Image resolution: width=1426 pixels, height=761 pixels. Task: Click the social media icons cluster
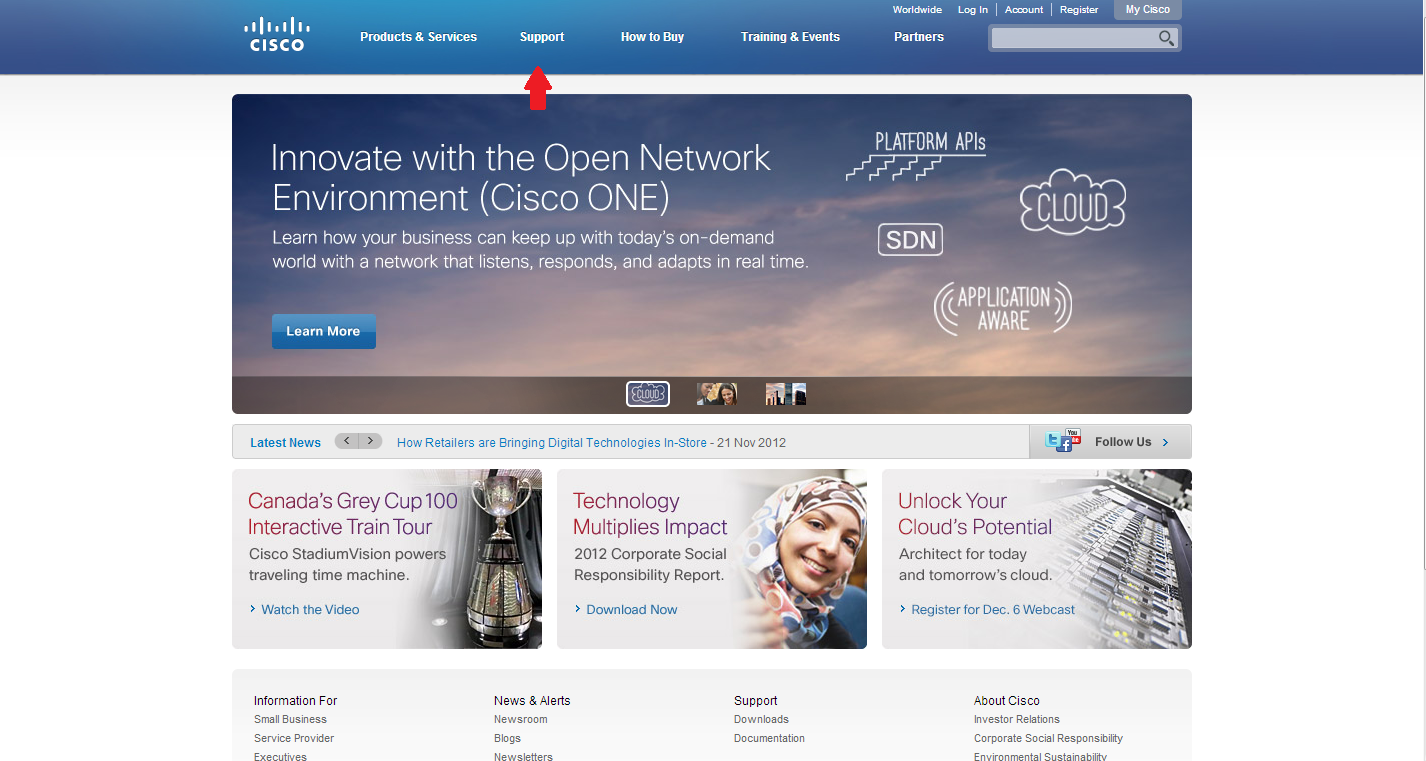(x=1064, y=440)
